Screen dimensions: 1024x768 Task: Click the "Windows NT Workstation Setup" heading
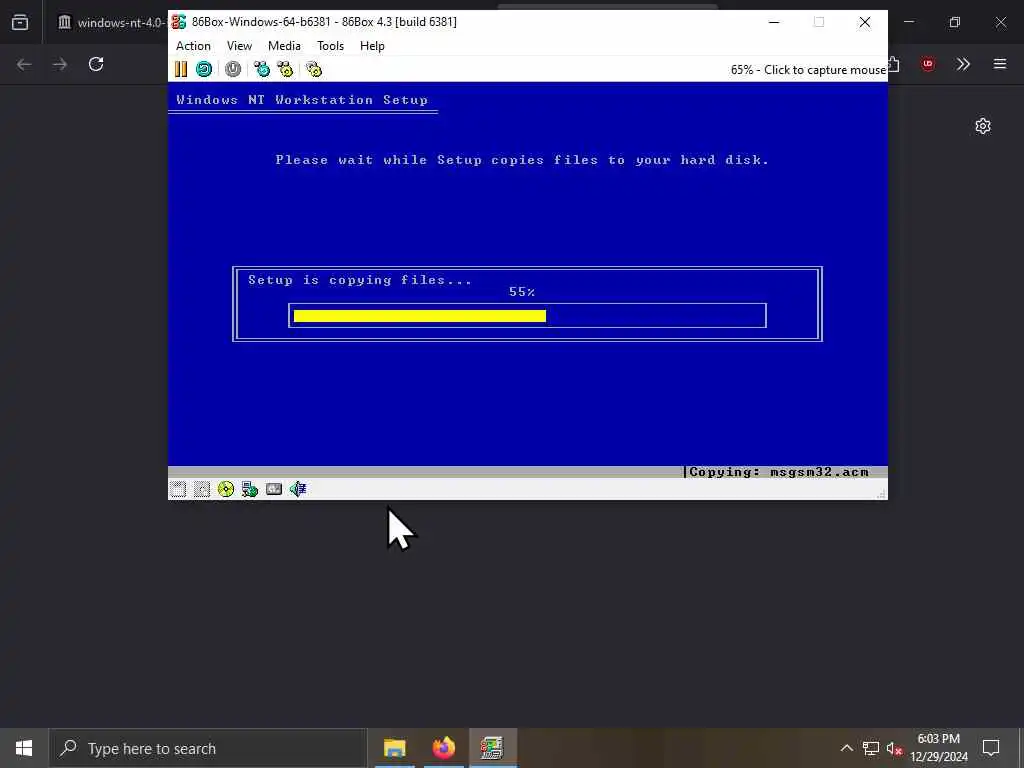pyautogui.click(x=302, y=100)
